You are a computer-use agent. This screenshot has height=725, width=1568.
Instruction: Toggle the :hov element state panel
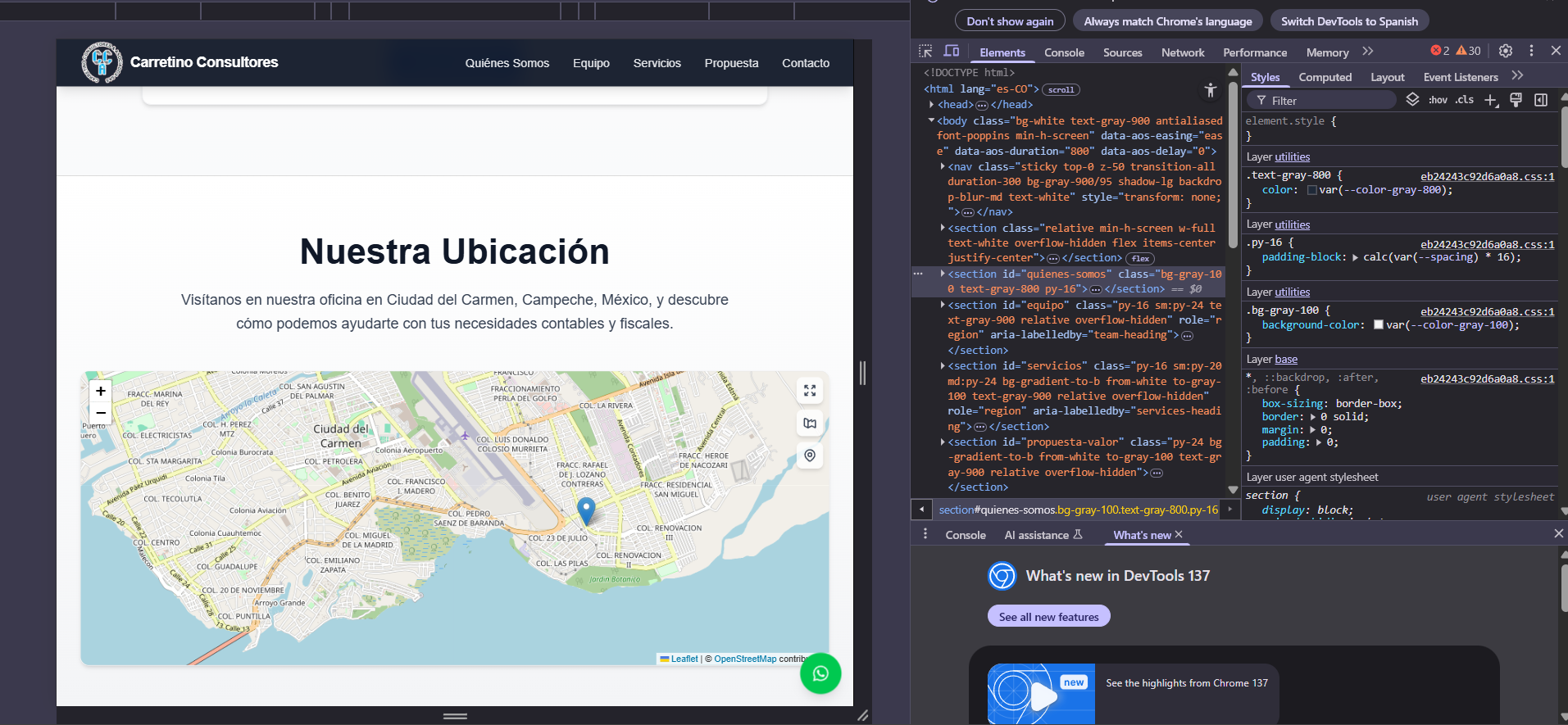[1438, 100]
